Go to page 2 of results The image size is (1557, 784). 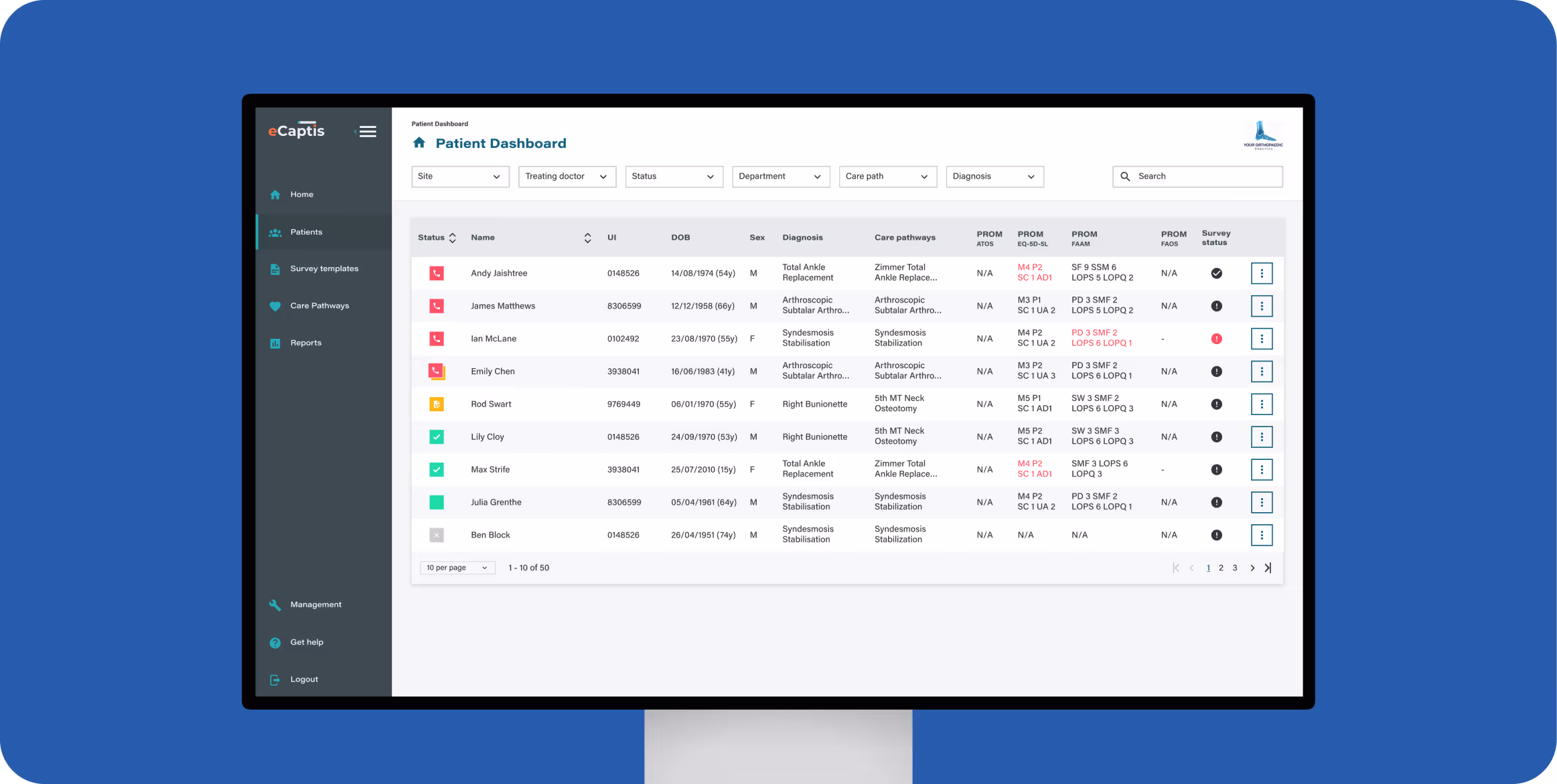[x=1221, y=568]
